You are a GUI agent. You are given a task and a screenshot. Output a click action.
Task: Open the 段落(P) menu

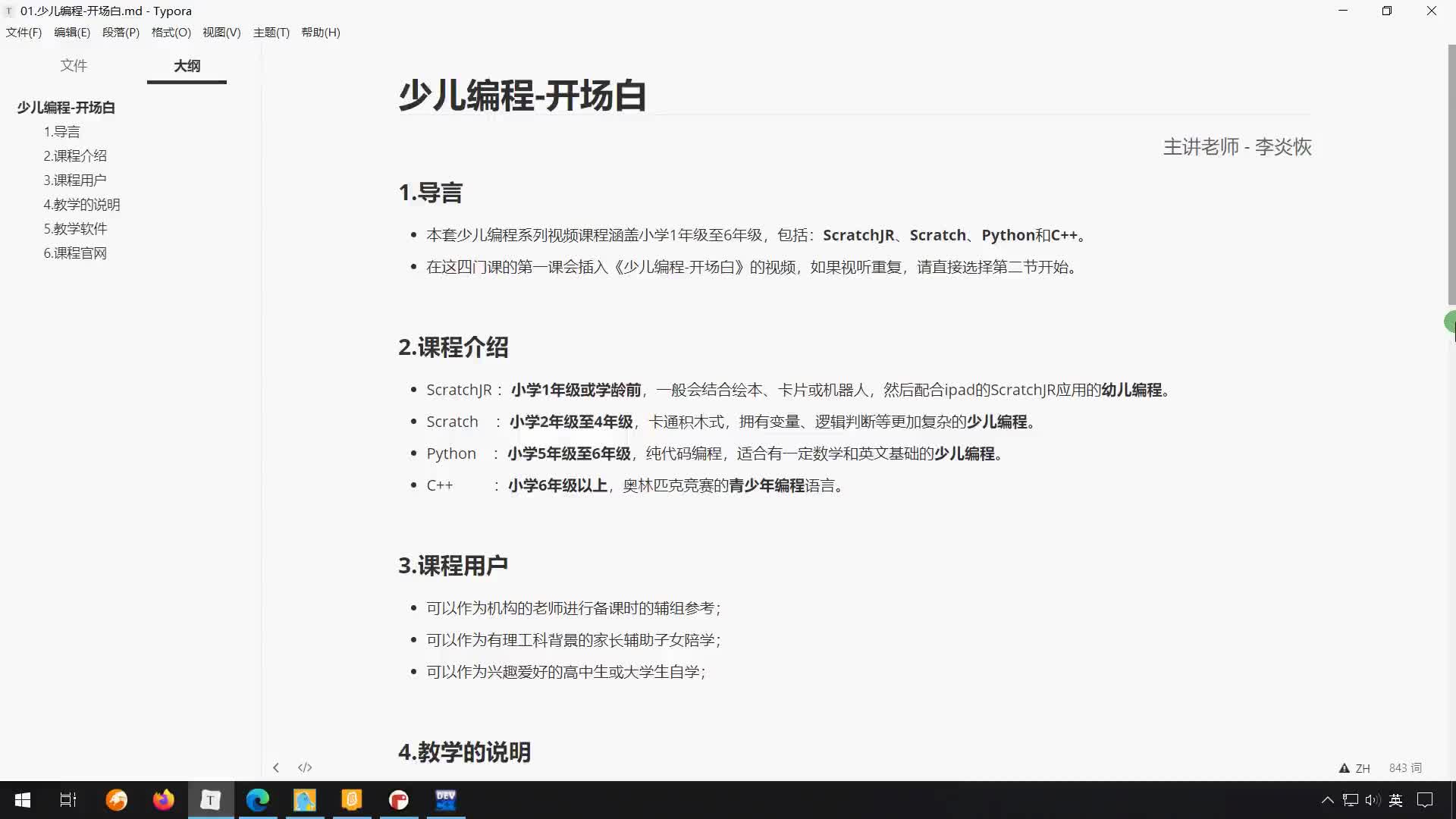click(121, 32)
